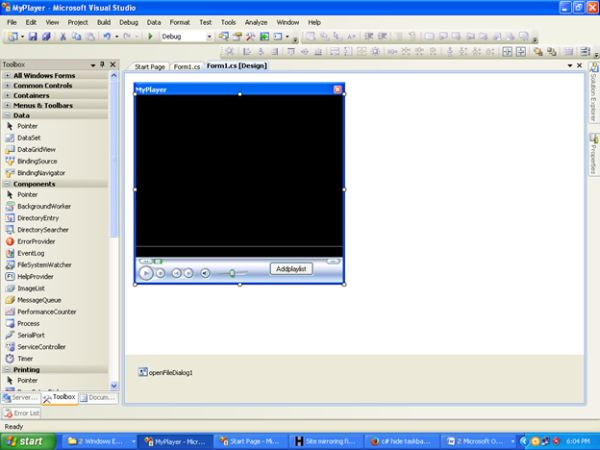Click the Undo arrow icon
The image size is (600, 450).
click(x=107, y=36)
